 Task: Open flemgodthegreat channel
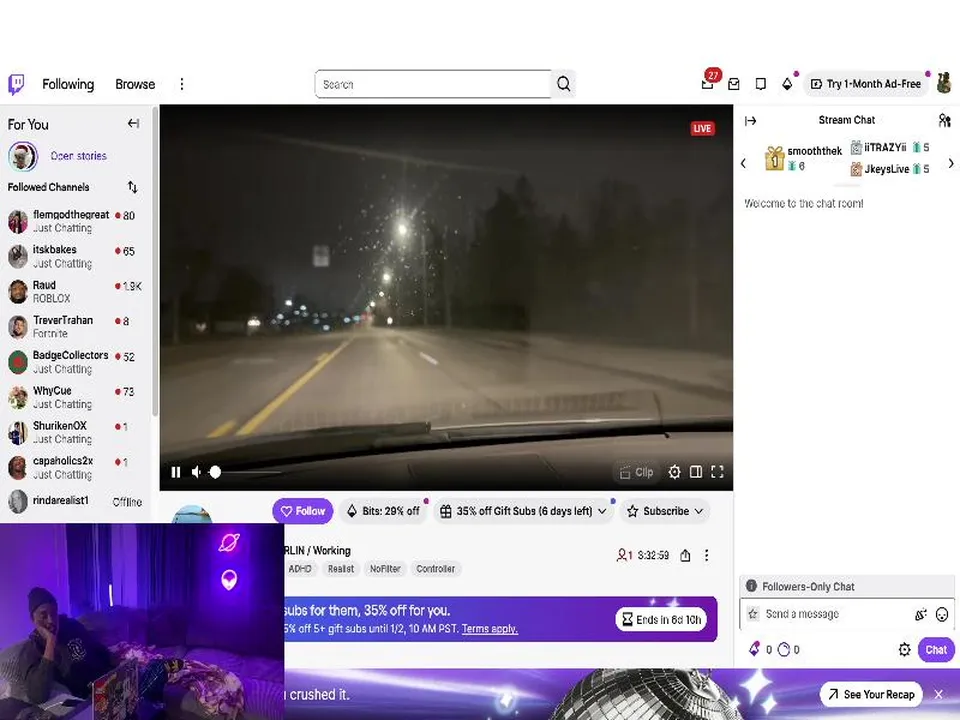(x=75, y=221)
